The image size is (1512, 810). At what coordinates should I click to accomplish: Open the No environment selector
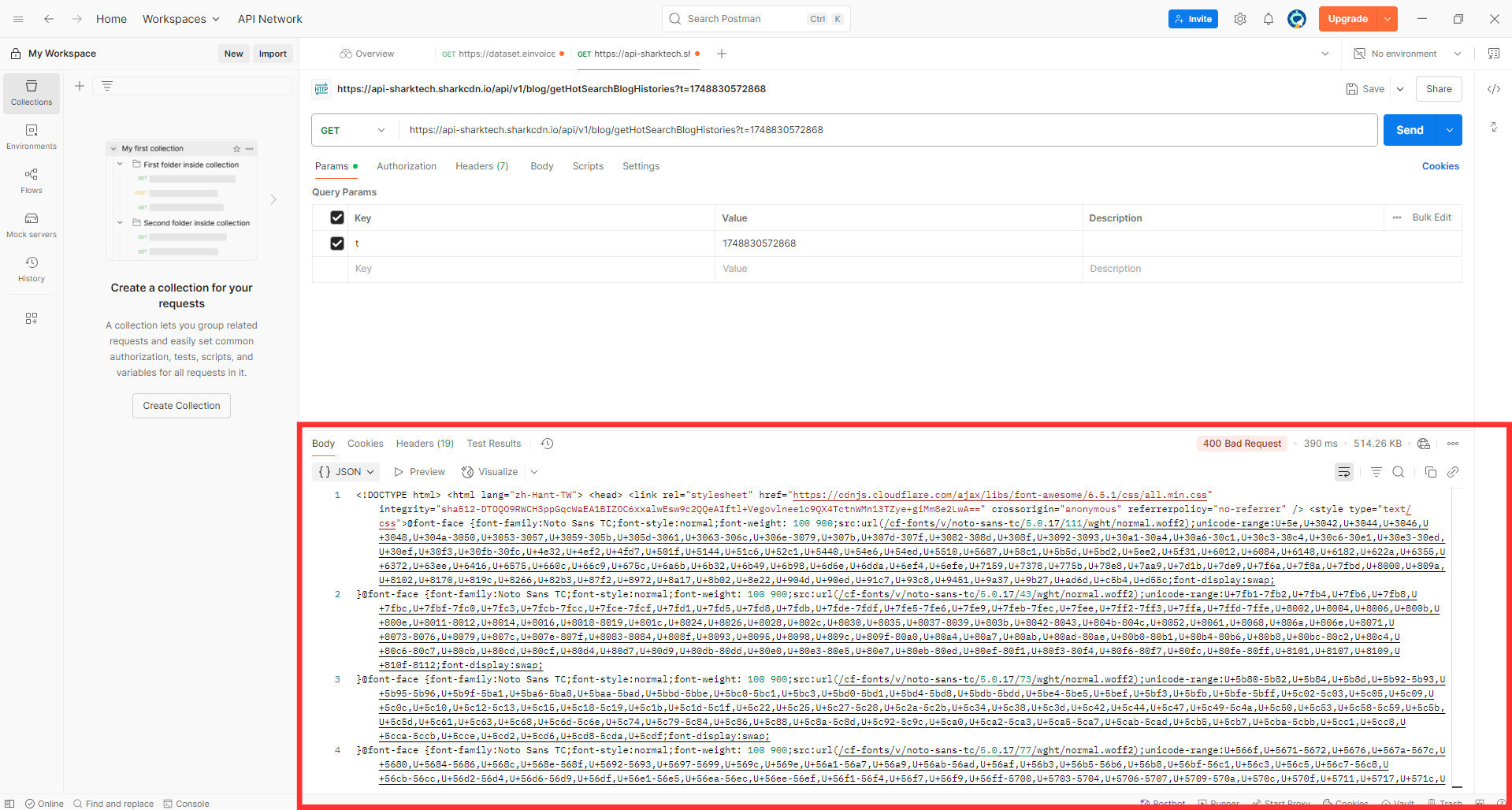click(x=1407, y=54)
